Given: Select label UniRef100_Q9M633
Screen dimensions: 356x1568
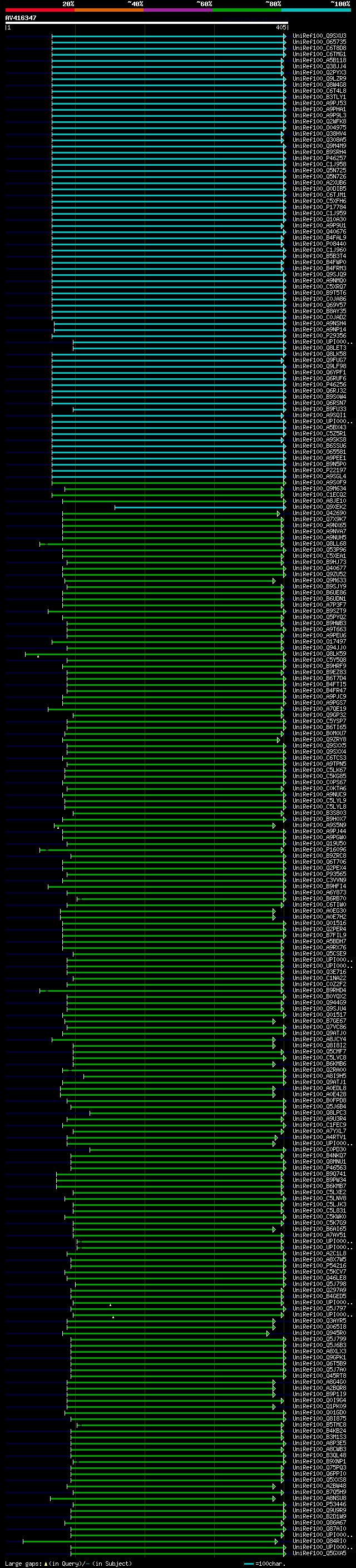Looking at the screenshot, I should (319, 581).
